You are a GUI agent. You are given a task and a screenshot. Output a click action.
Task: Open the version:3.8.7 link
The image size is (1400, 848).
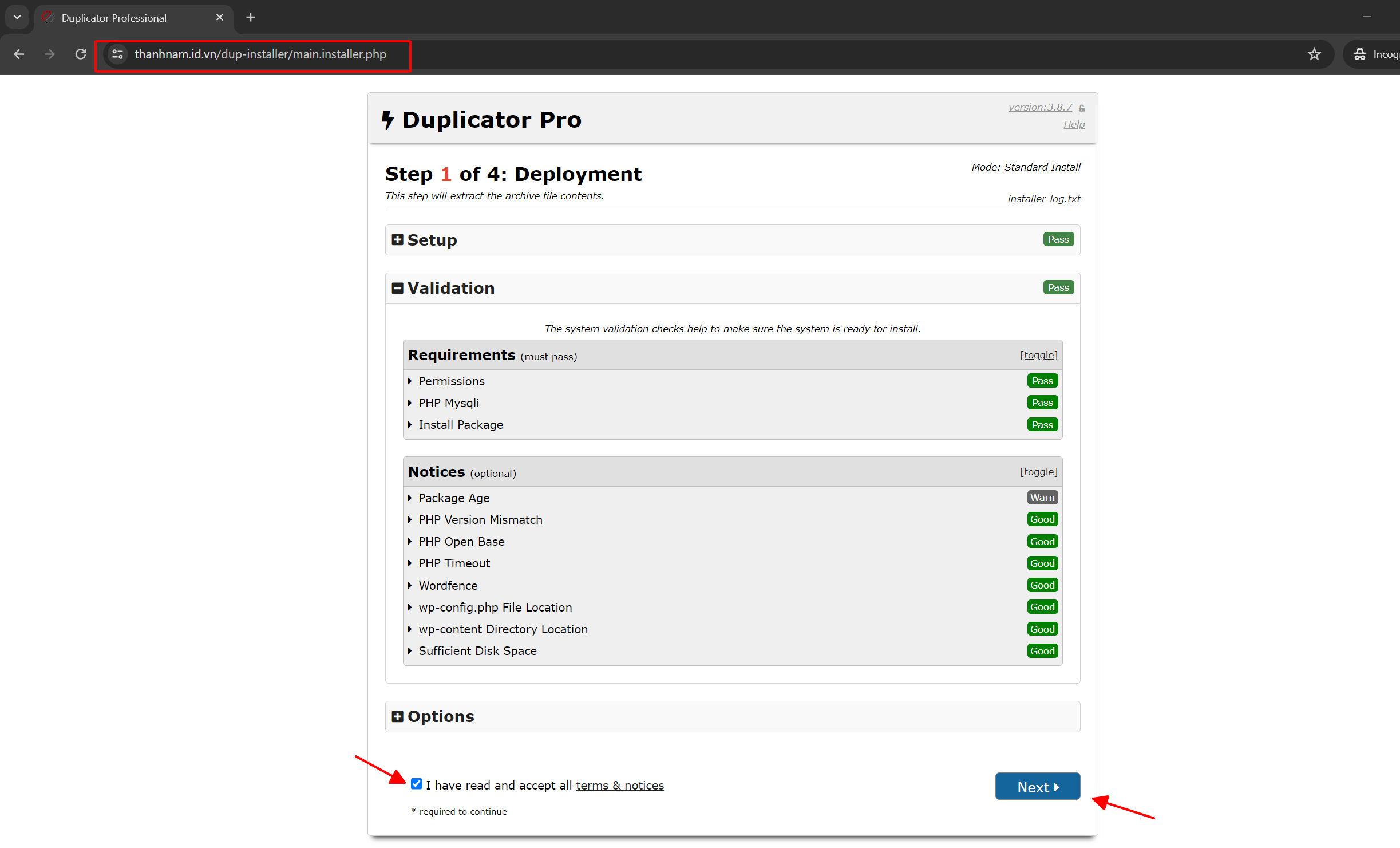click(1040, 107)
